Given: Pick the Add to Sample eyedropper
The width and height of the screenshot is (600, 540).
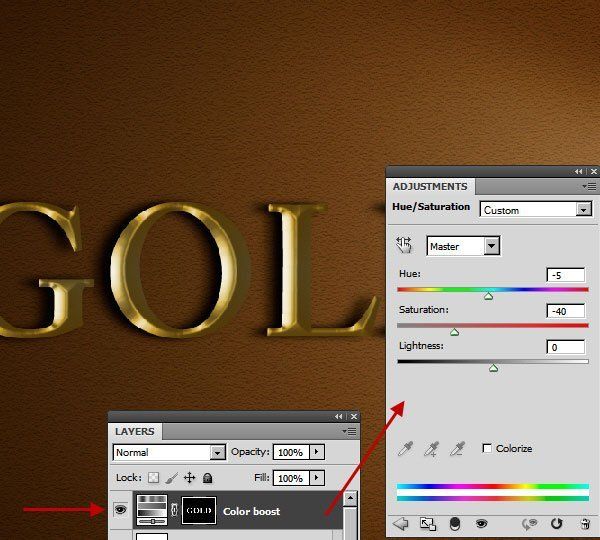Looking at the screenshot, I should pos(431,449).
